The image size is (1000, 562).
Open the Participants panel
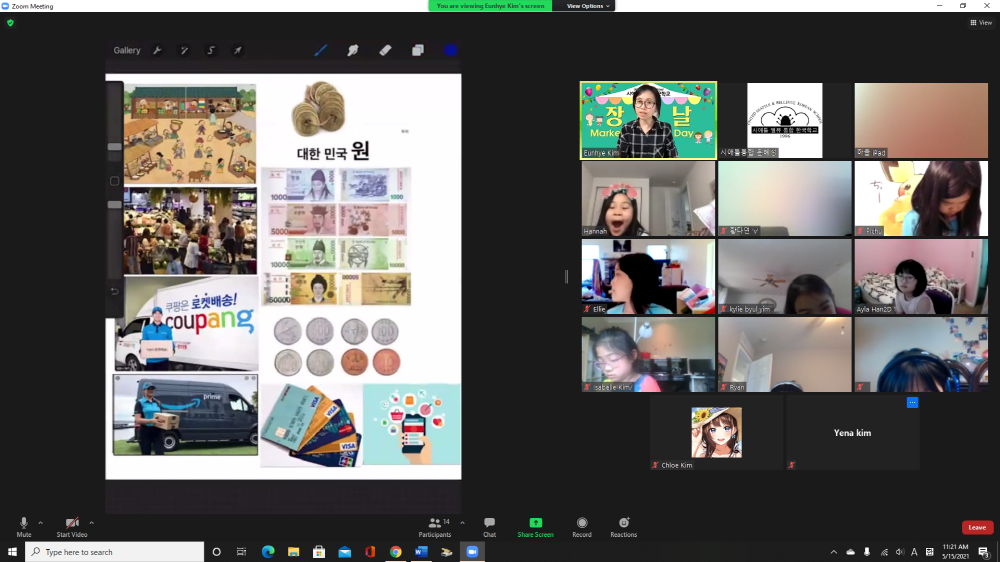click(x=435, y=526)
